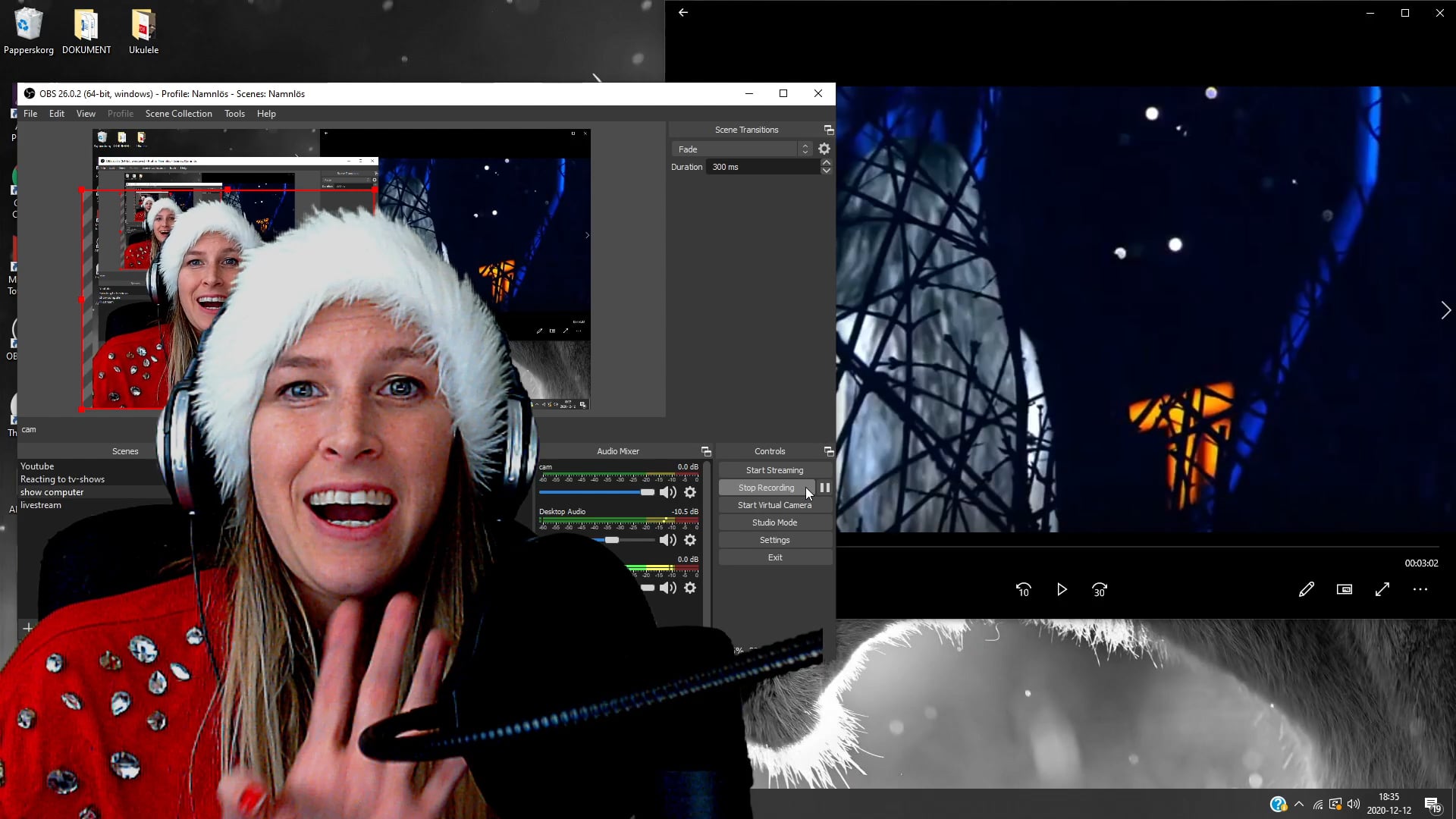The width and height of the screenshot is (1456, 819).
Task: Toggle Studio Mode button
Action: coord(775,522)
